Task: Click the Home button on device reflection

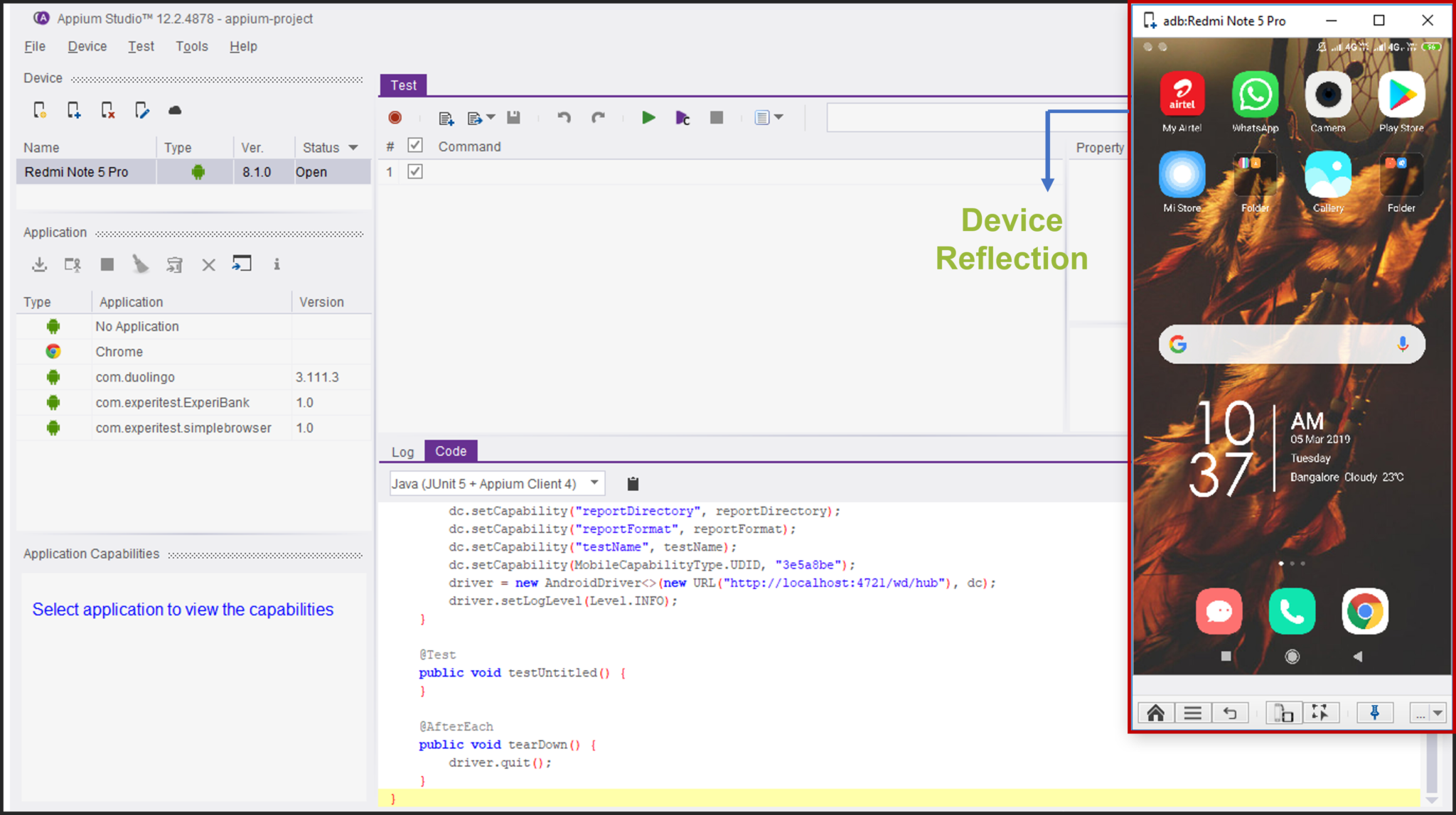Action: pos(1157,712)
